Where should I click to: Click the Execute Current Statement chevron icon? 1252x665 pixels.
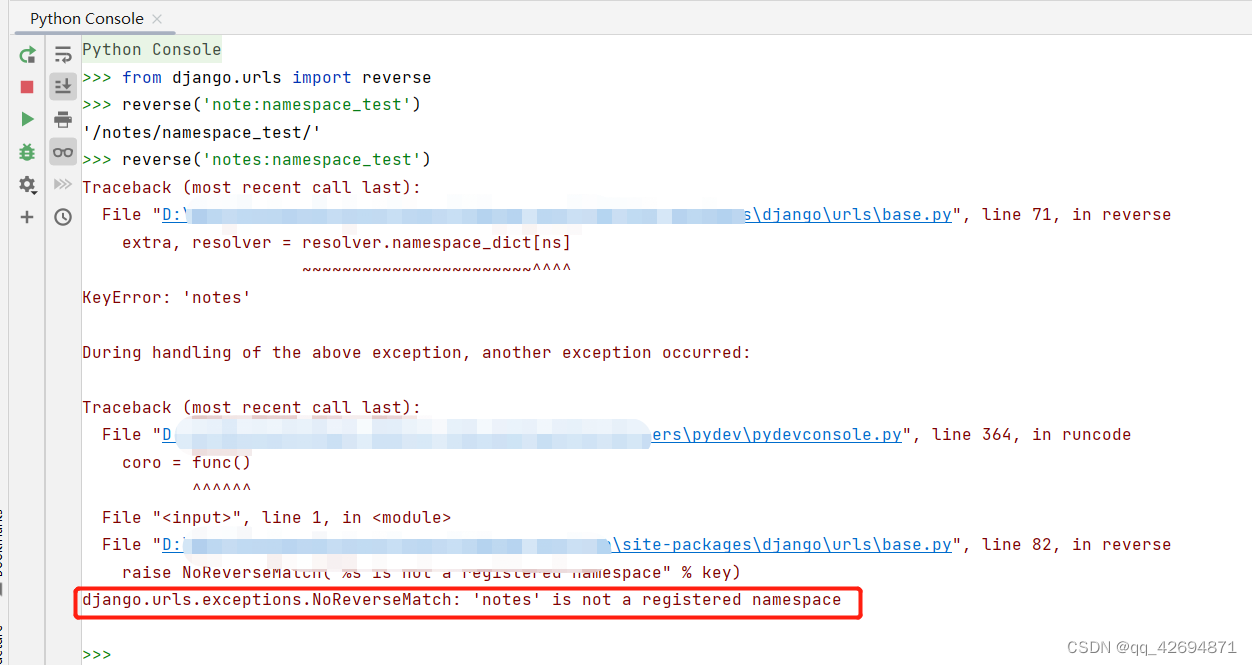pyautogui.click(x=63, y=184)
